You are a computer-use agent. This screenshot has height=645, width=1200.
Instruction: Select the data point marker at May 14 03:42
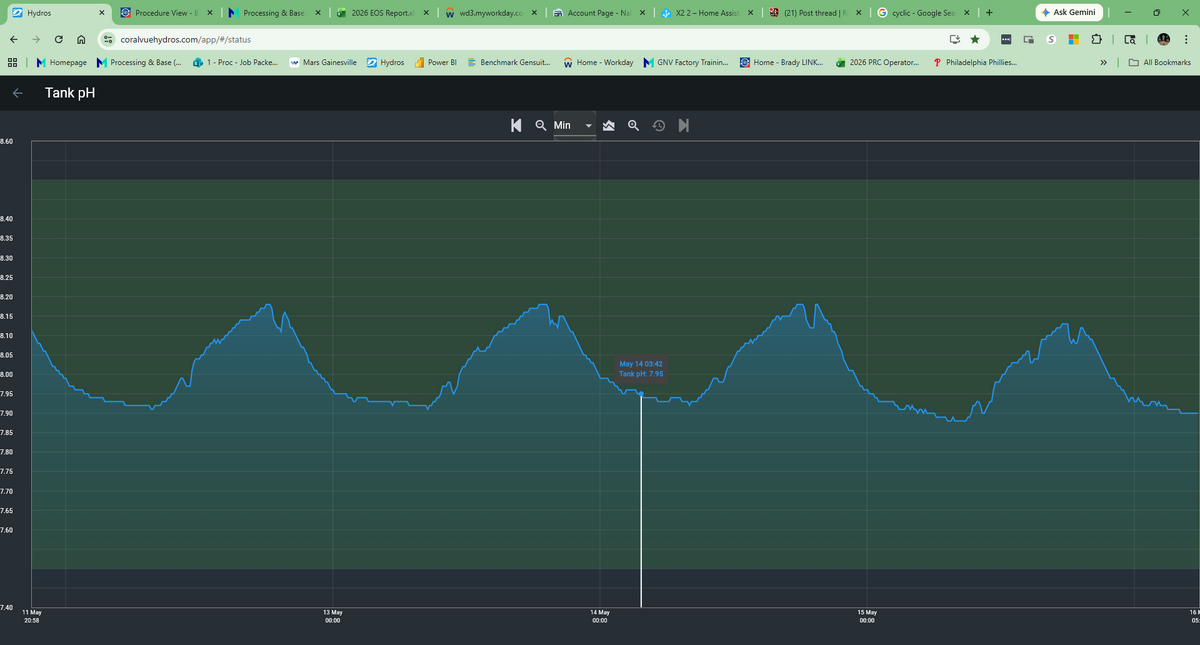[x=641, y=394]
